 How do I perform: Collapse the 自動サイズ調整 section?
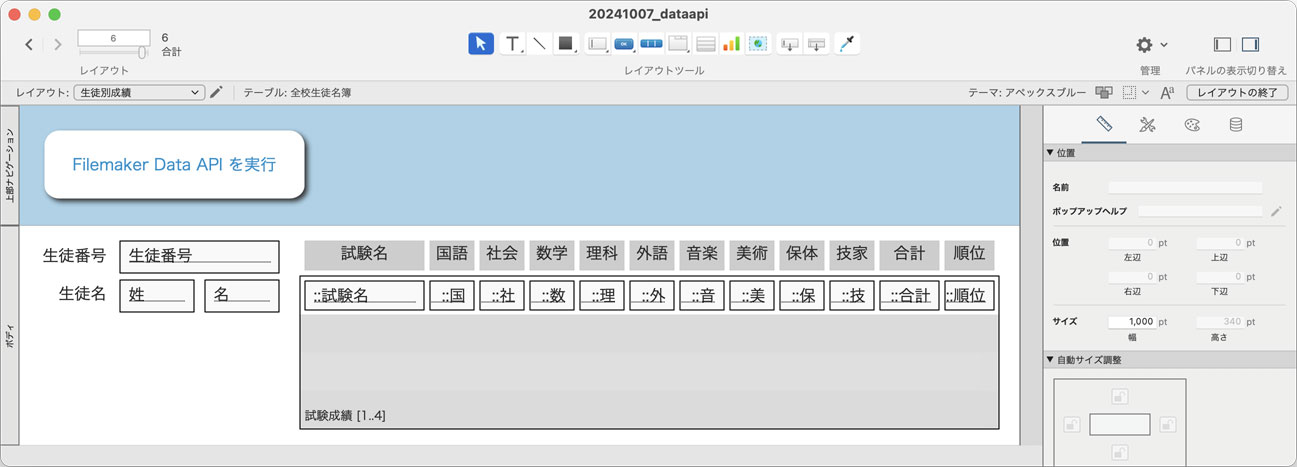1049,360
